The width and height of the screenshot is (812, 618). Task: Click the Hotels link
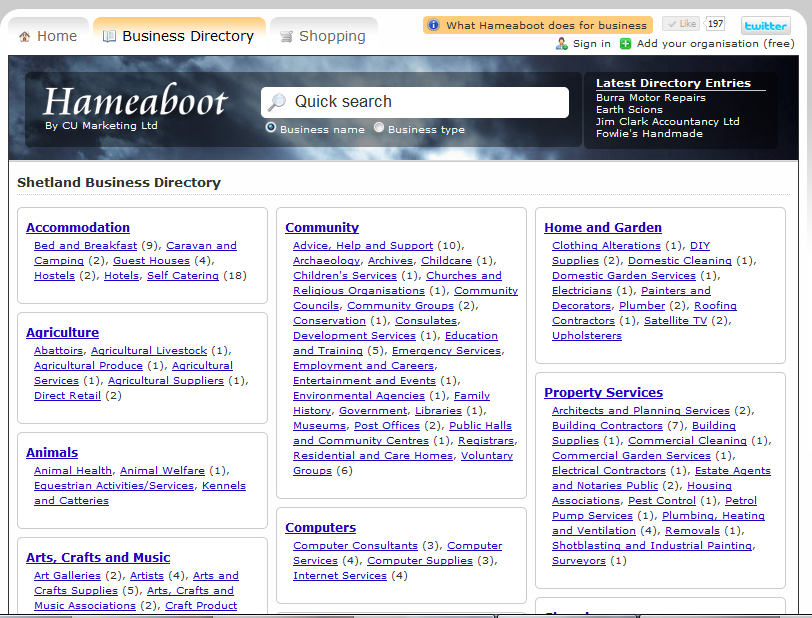121,276
